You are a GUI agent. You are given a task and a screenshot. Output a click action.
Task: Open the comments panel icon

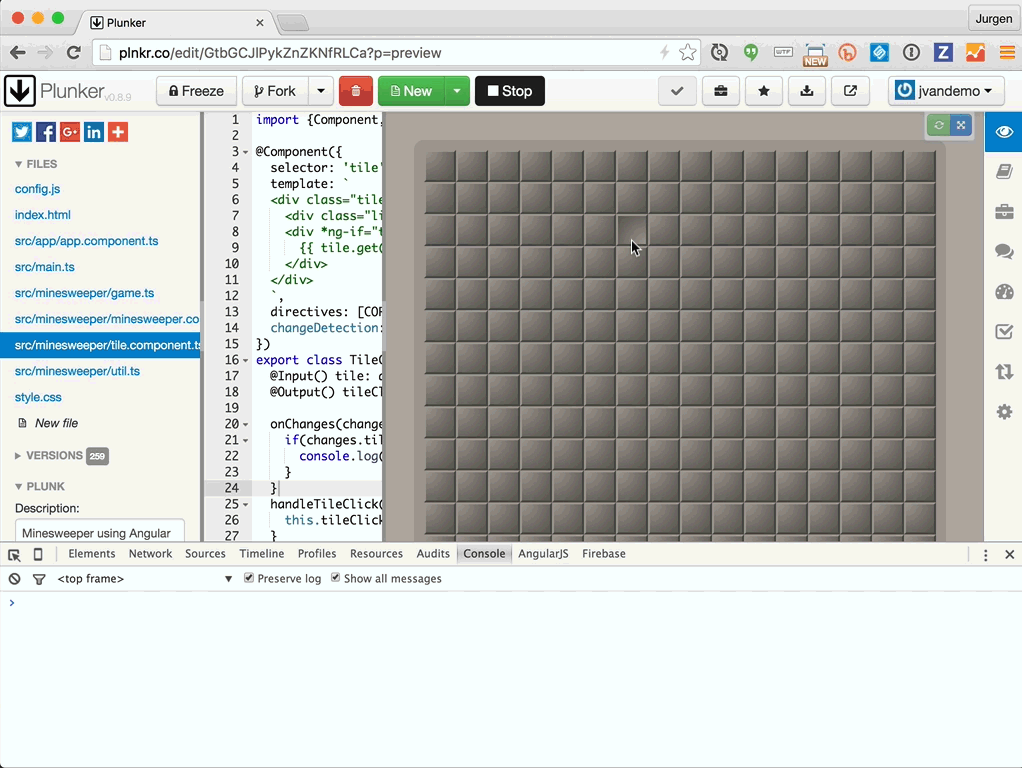1003,251
